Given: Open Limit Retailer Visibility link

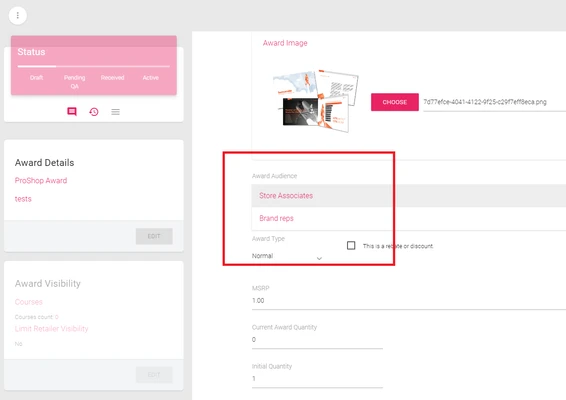Looking at the screenshot, I should (x=51, y=329).
